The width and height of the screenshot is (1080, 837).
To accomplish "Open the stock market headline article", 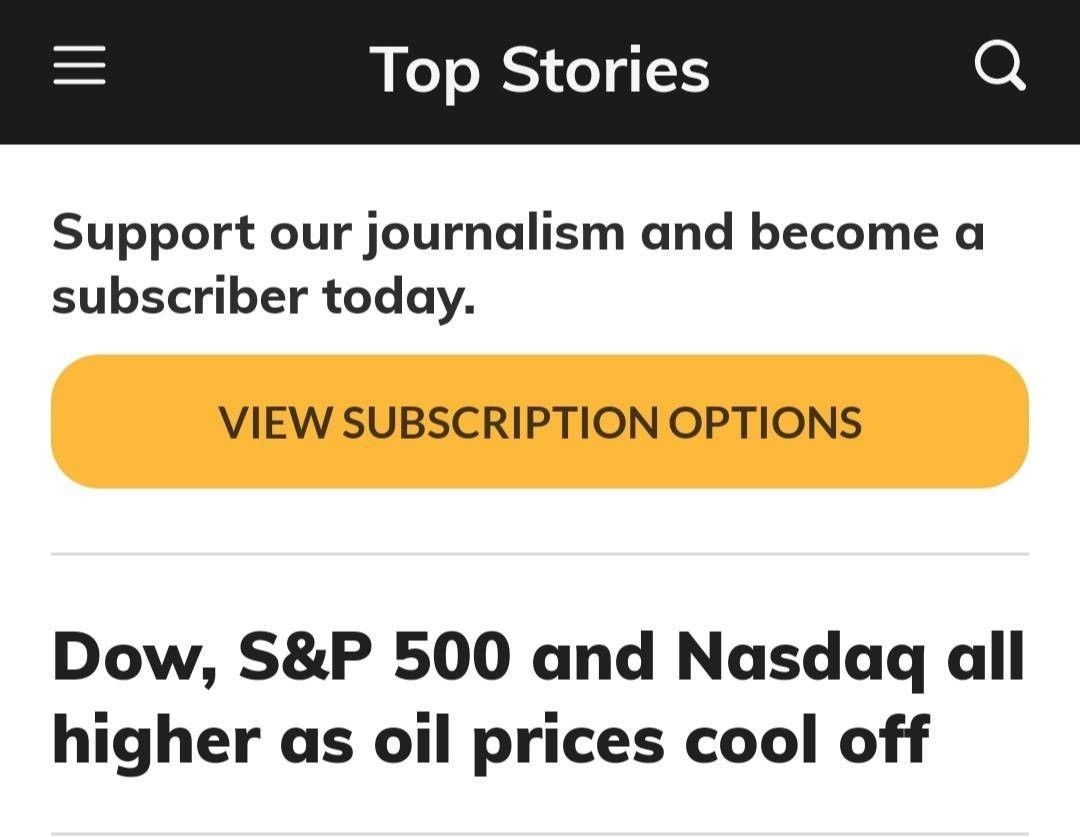I will coord(539,698).
